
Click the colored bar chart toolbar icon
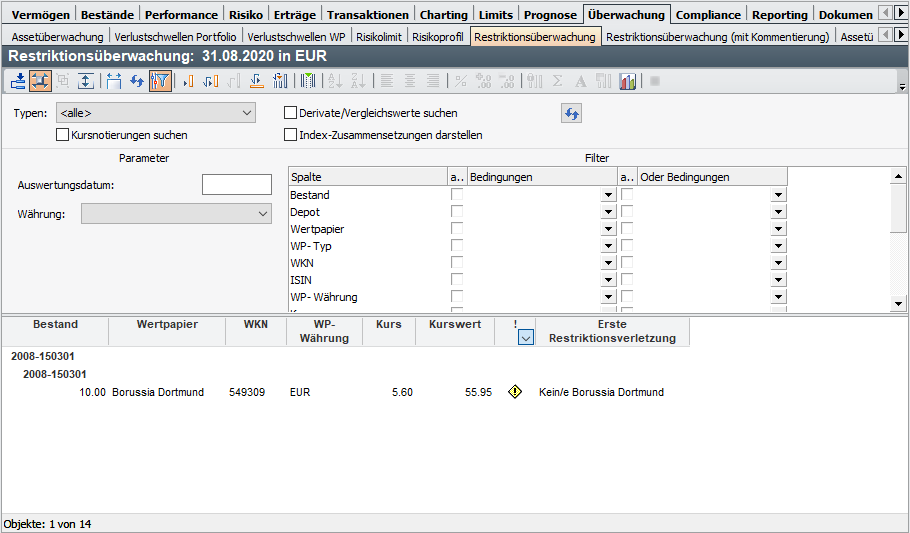coord(628,82)
